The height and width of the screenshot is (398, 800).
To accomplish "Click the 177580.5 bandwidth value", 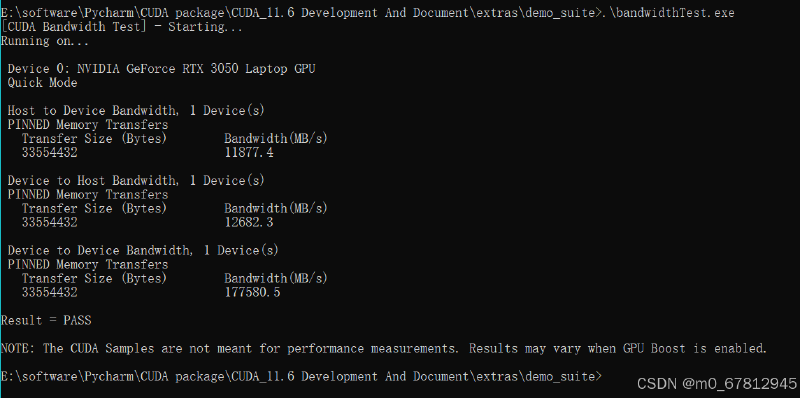I will (252, 292).
